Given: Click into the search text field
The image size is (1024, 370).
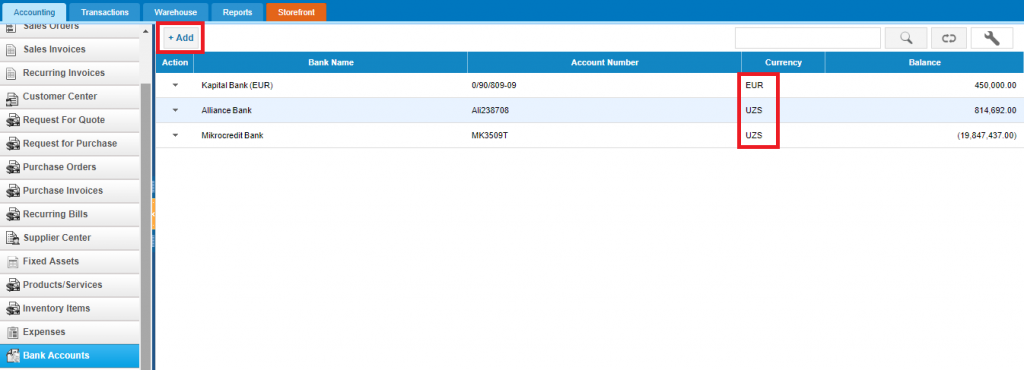Looking at the screenshot, I should (x=807, y=38).
